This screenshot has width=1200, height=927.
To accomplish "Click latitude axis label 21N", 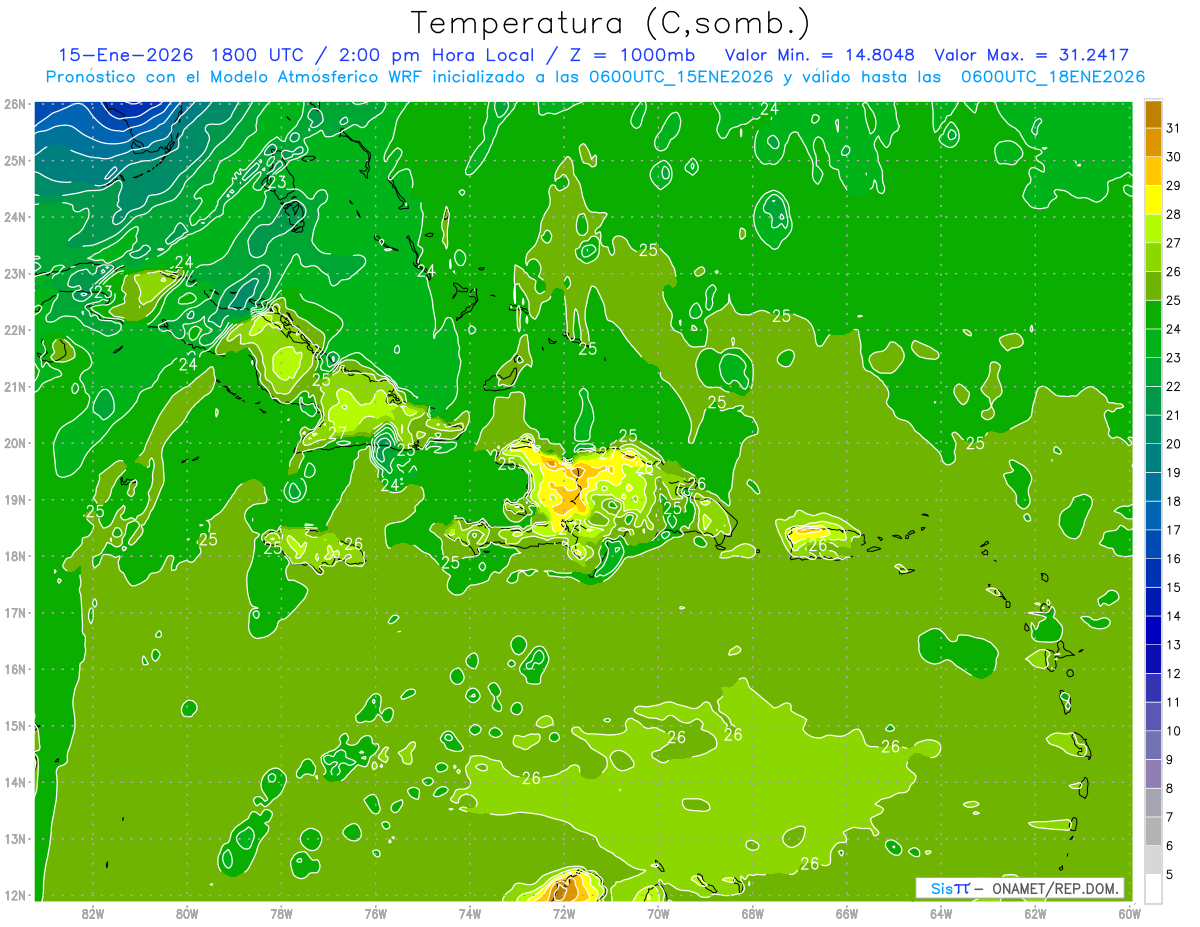I will tap(15, 386).
